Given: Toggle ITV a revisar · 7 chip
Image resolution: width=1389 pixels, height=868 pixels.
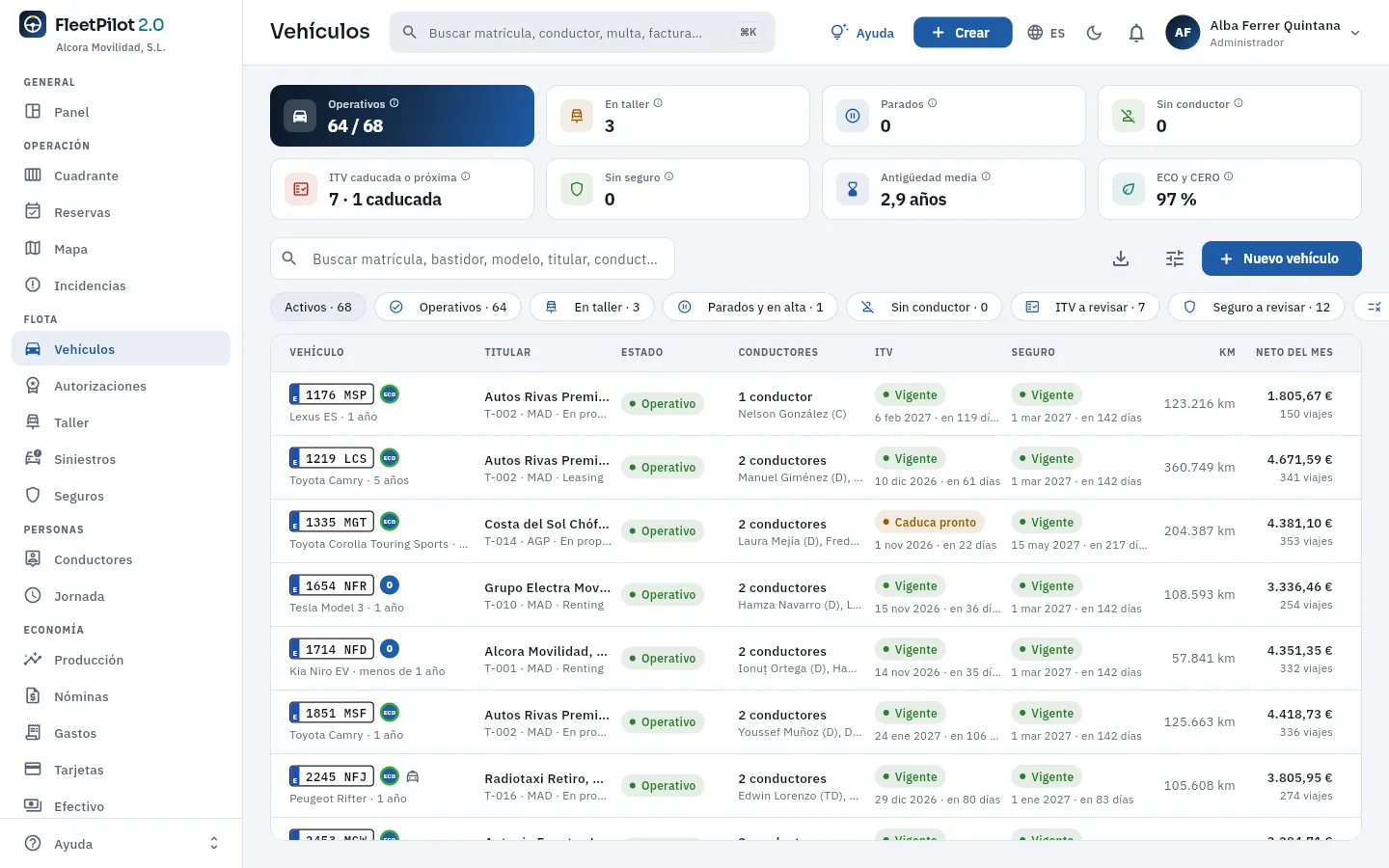Looking at the screenshot, I should click(1085, 307).
